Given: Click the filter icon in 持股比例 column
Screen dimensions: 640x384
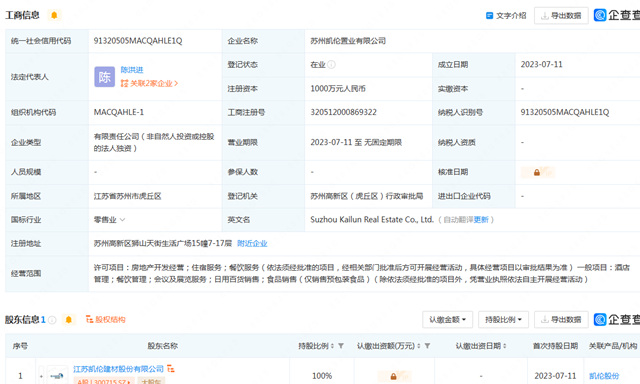Looking at the screenshot, I should (341, 346).
